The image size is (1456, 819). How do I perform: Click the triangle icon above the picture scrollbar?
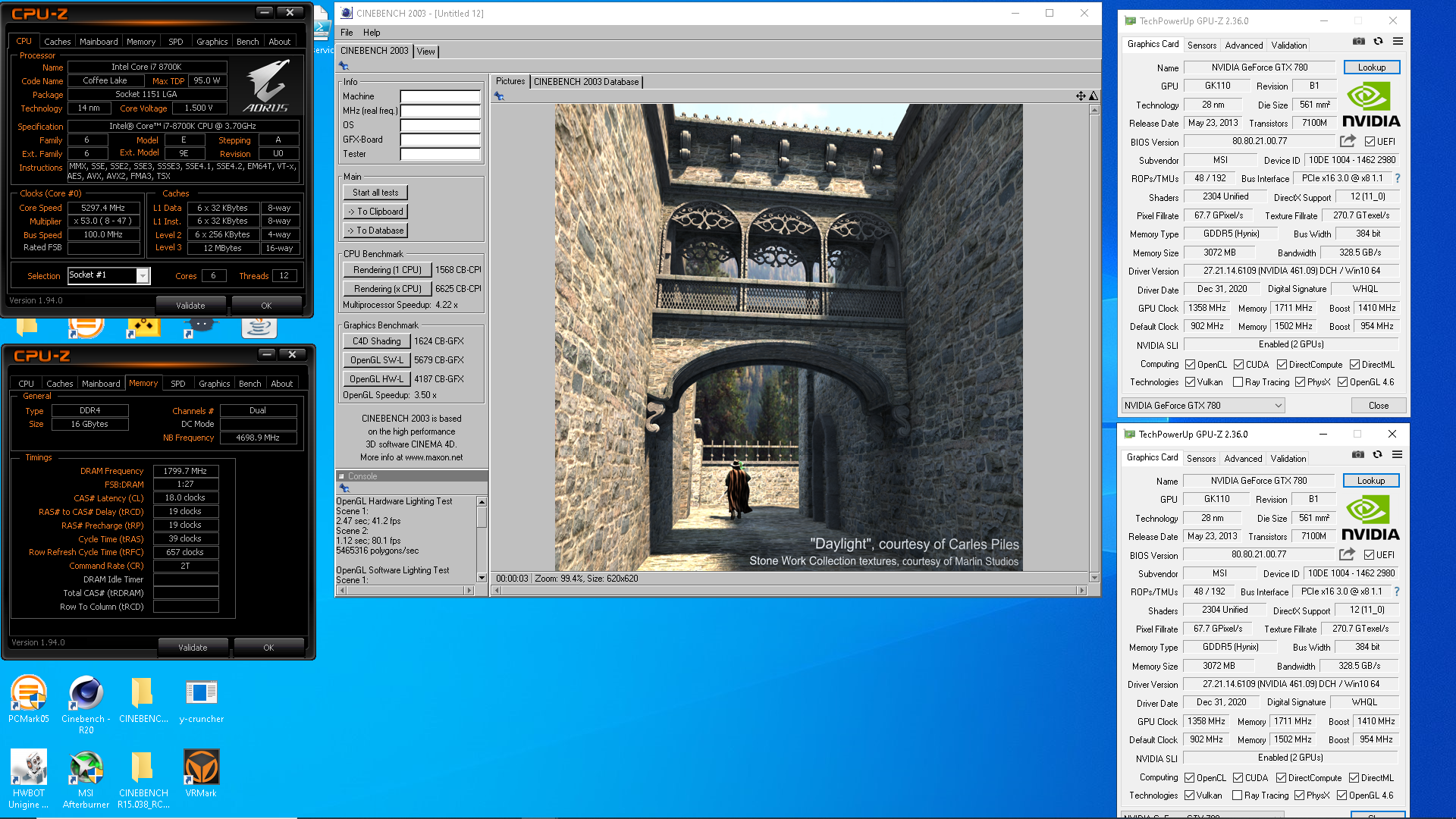1093,96
